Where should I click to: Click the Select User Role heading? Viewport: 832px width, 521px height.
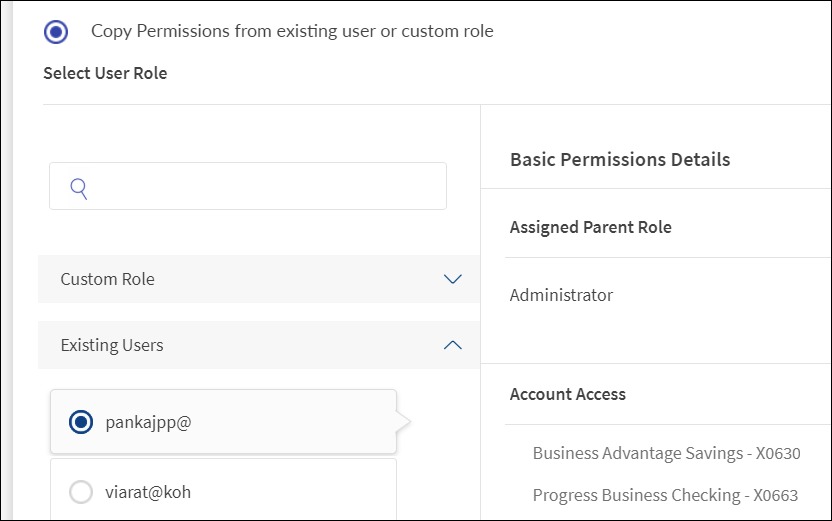[105, 73]
